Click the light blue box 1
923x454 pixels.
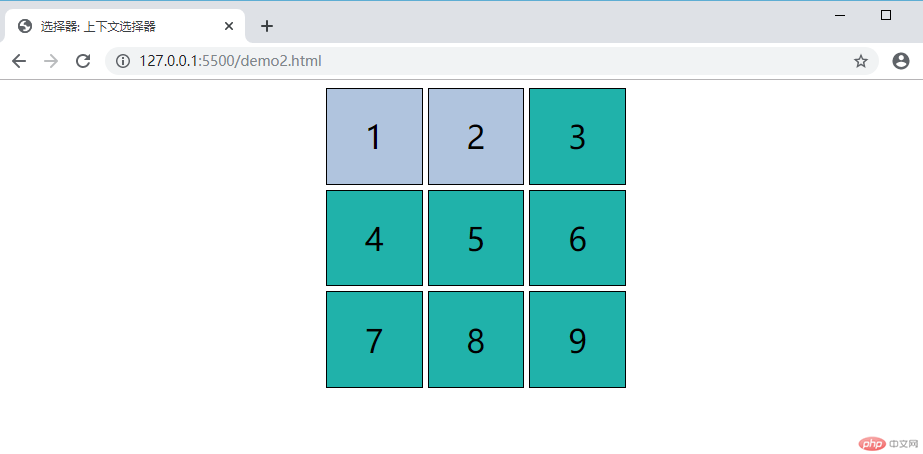point(374,137)
